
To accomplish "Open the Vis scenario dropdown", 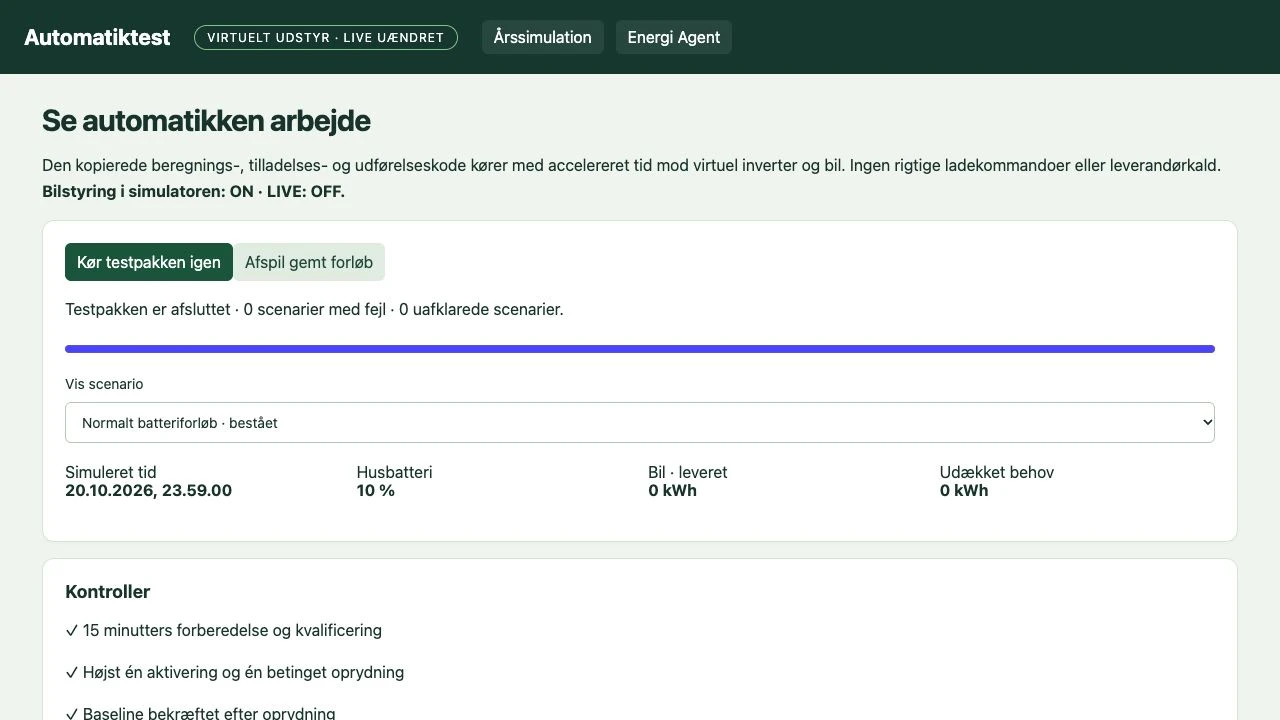I will [x=640, y=422].
